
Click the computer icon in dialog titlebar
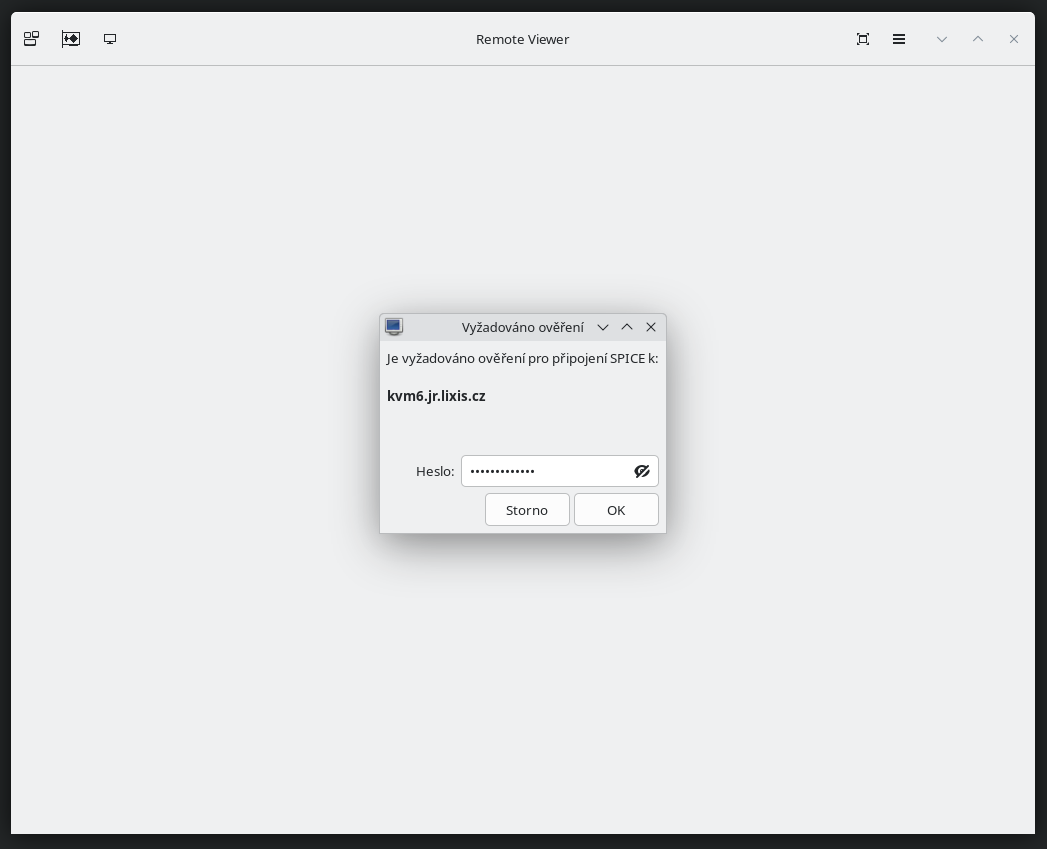[394, 327]
